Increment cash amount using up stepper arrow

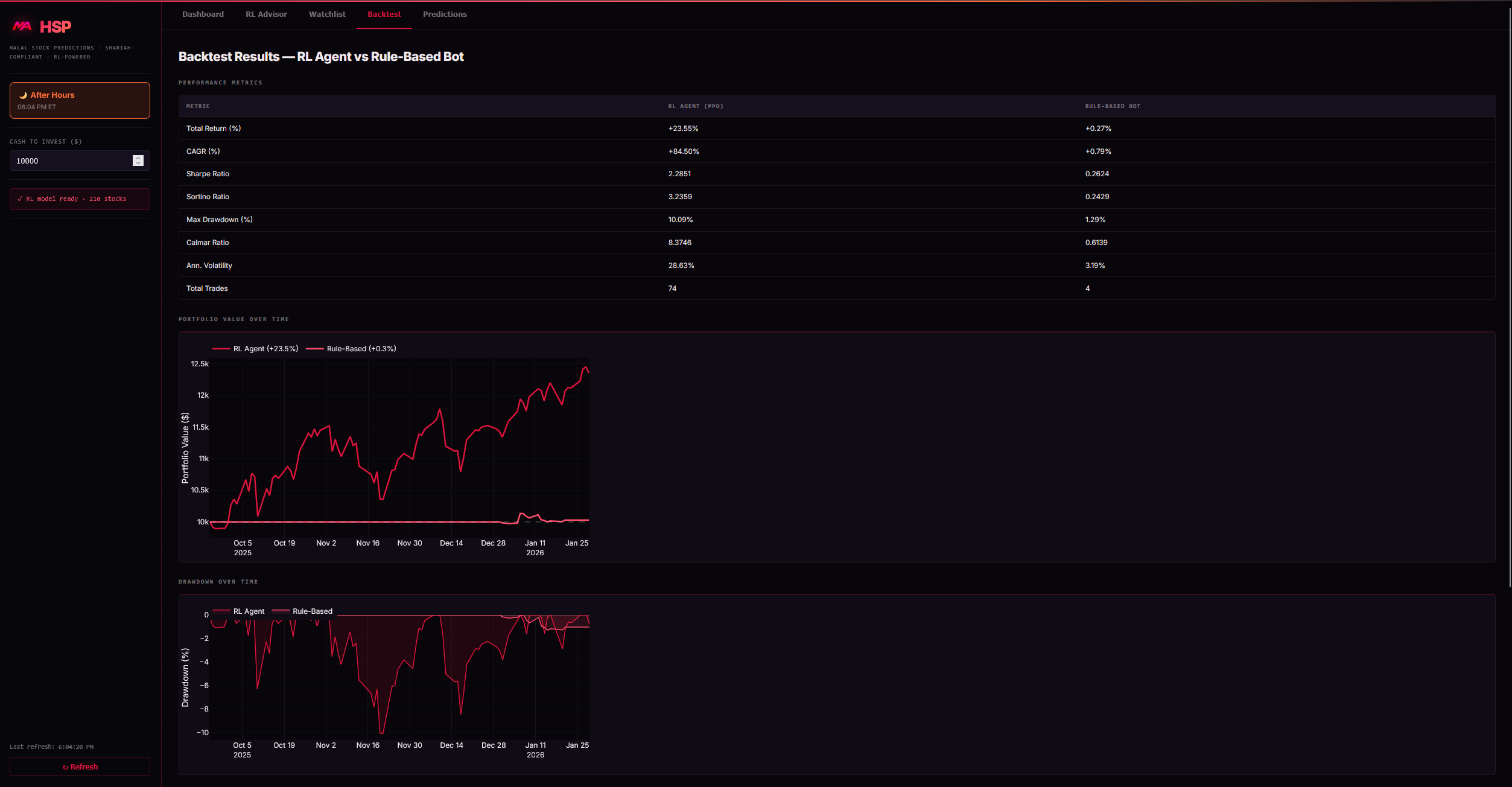[x=138, y=158]
